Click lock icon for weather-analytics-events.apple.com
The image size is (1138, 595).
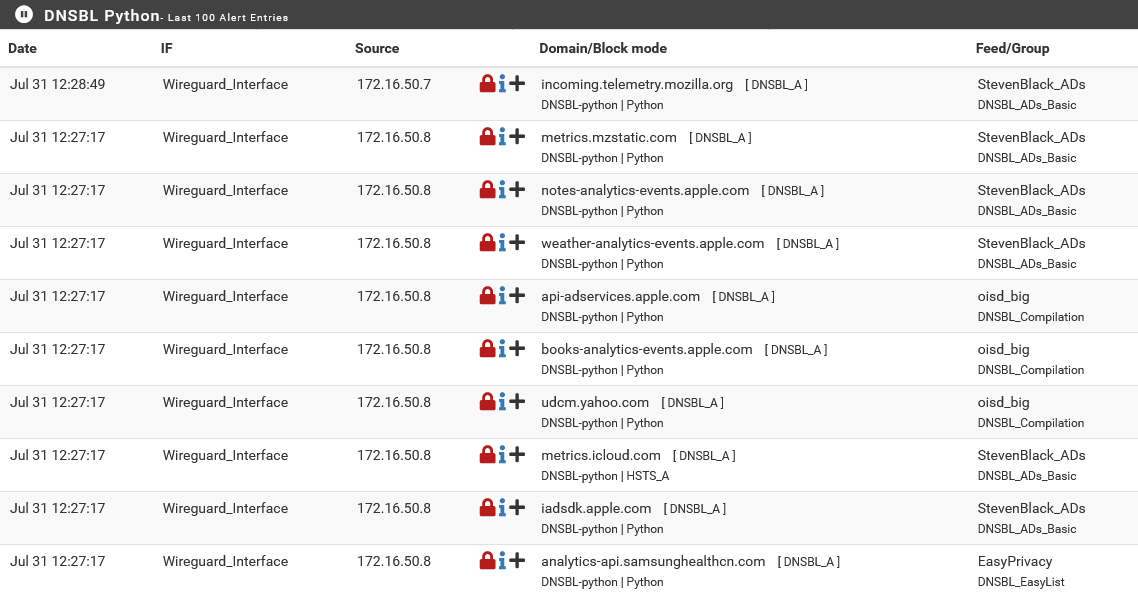coord(487,242)
